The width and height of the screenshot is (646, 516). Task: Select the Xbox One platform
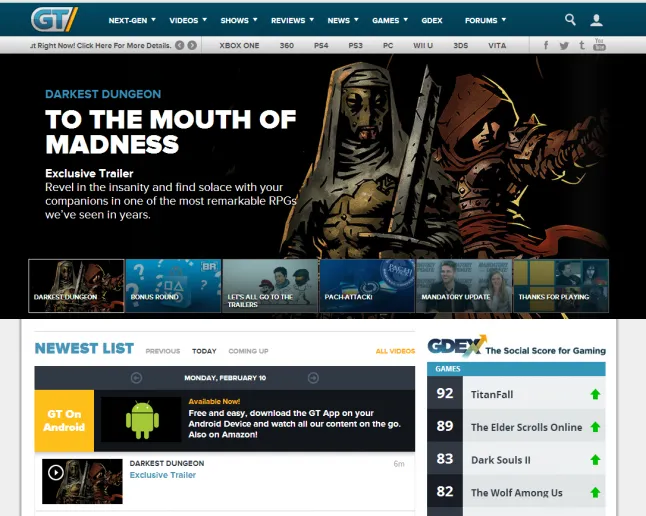point(239,45)
